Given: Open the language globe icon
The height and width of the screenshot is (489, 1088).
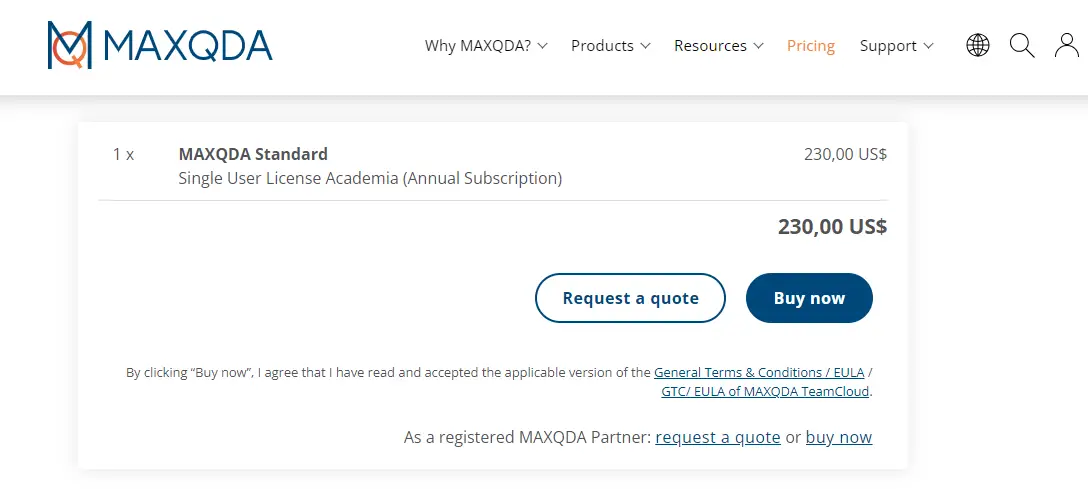Looking at the screenshot, I should (x=977, y=45).
